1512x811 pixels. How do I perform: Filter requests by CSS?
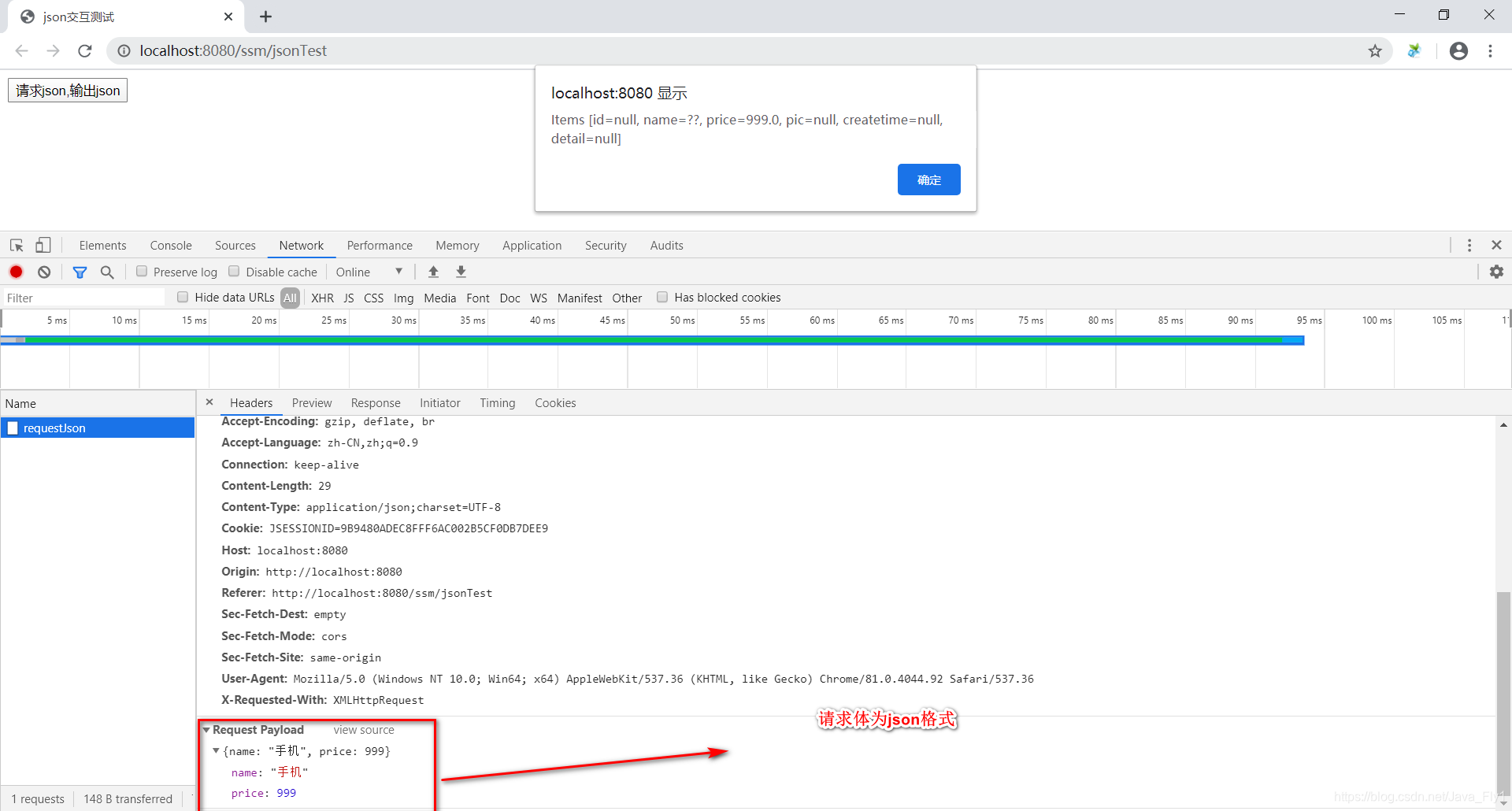click(374, 298)
